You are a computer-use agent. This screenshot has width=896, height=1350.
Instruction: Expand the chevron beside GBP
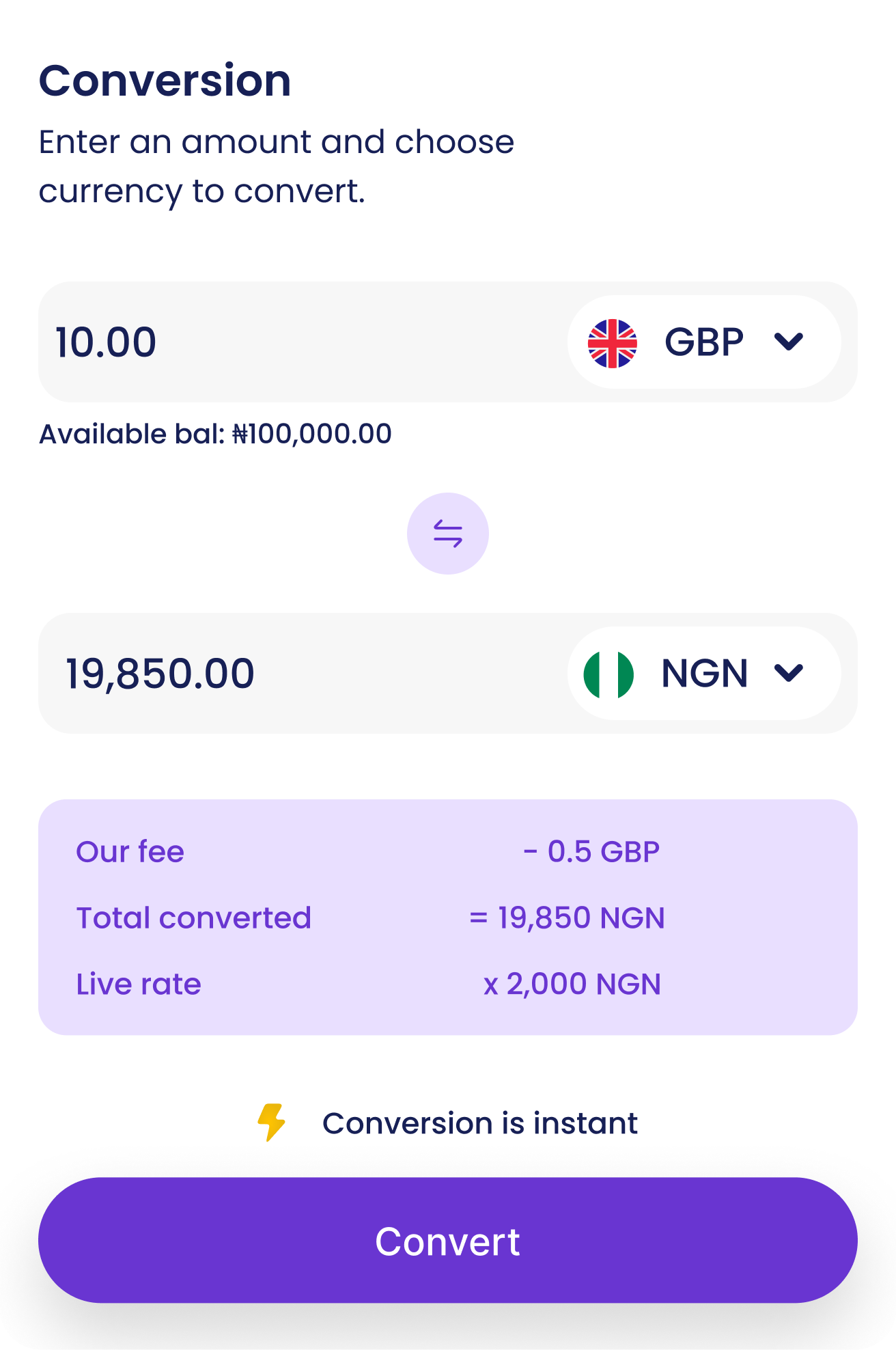point(789,342)
